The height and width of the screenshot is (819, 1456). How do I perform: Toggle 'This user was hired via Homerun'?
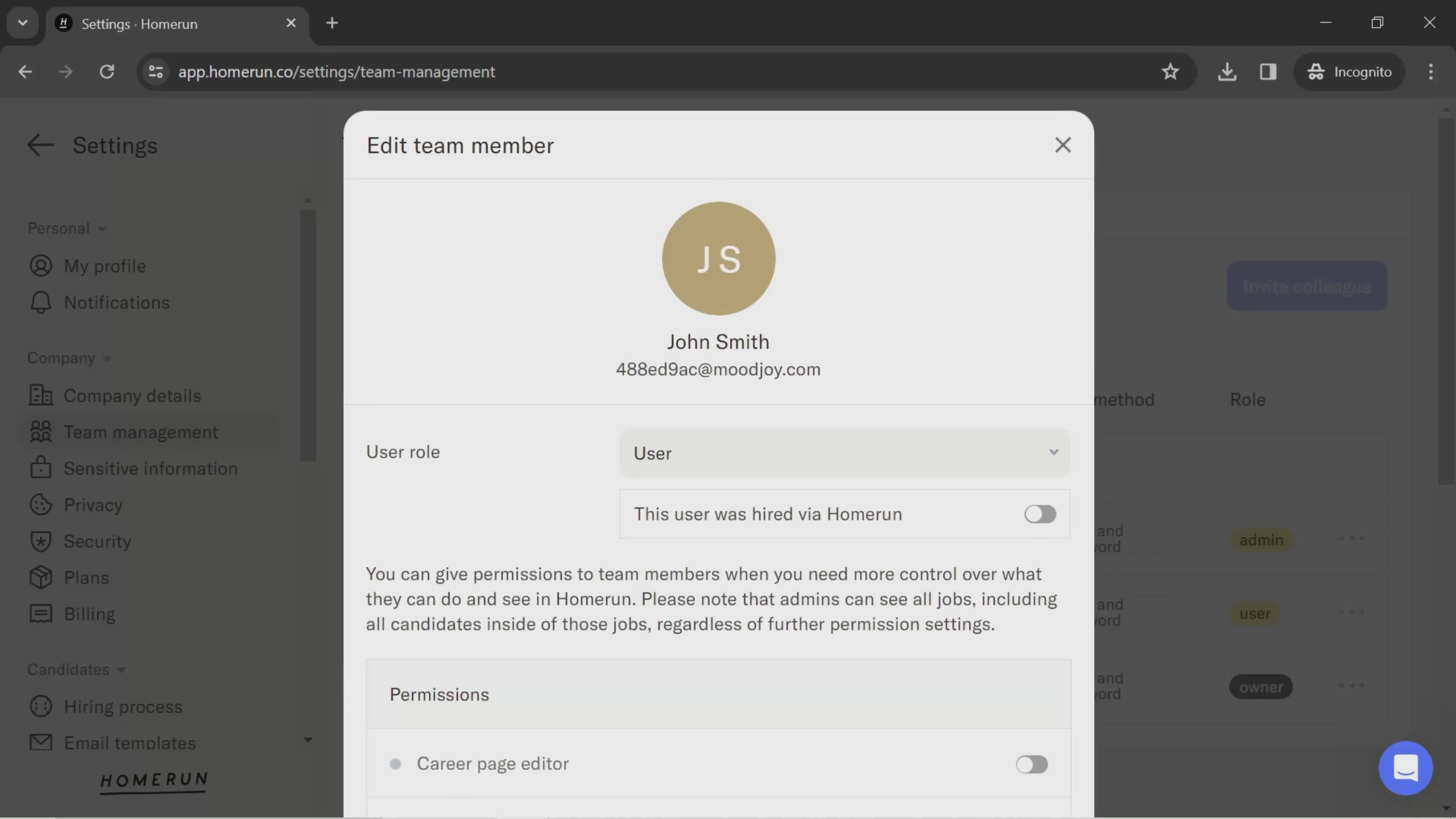pyautogui.click(x=1040, y=514)
